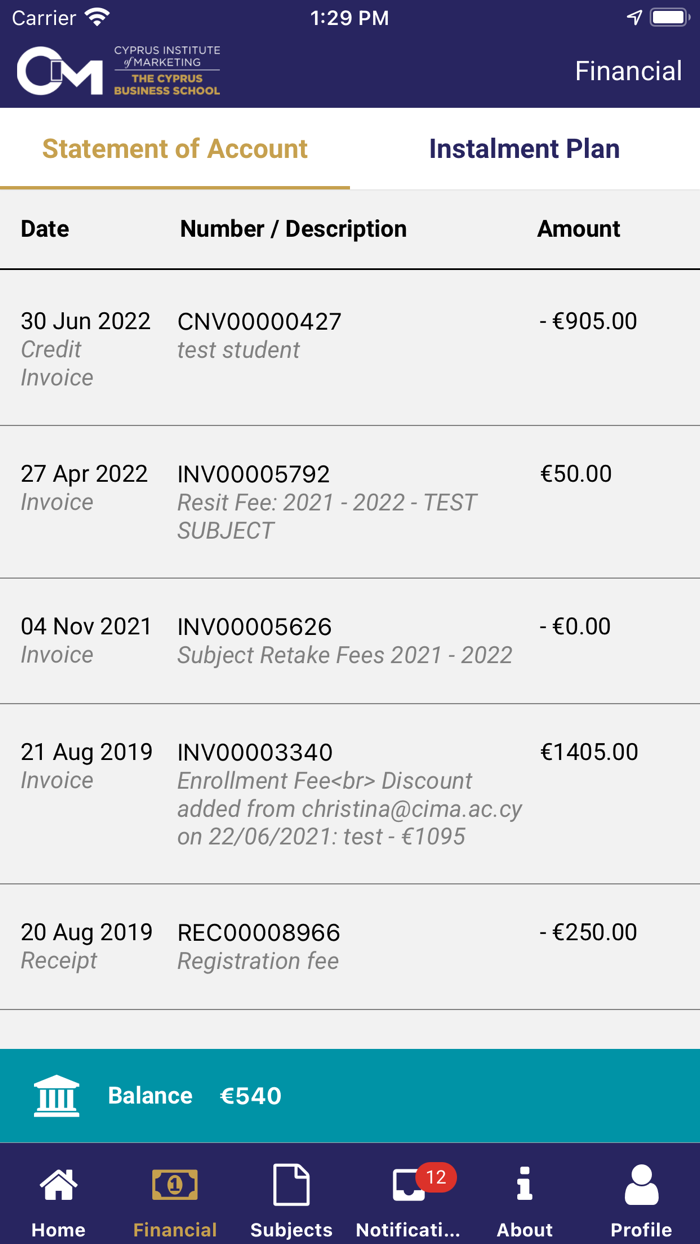The height and width of the screenshot is (1244, 700).
Task: Tap the bank icon beside Balance
Action: [x=57, y=1095]
